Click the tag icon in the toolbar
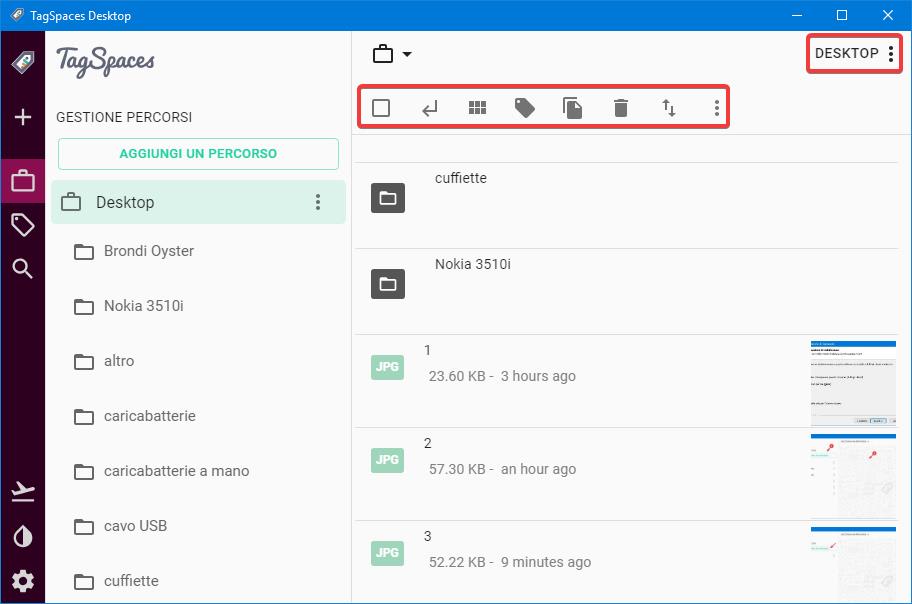Viewport: 912px width, 604px height. pyautogui.click(x=525, y=108)
